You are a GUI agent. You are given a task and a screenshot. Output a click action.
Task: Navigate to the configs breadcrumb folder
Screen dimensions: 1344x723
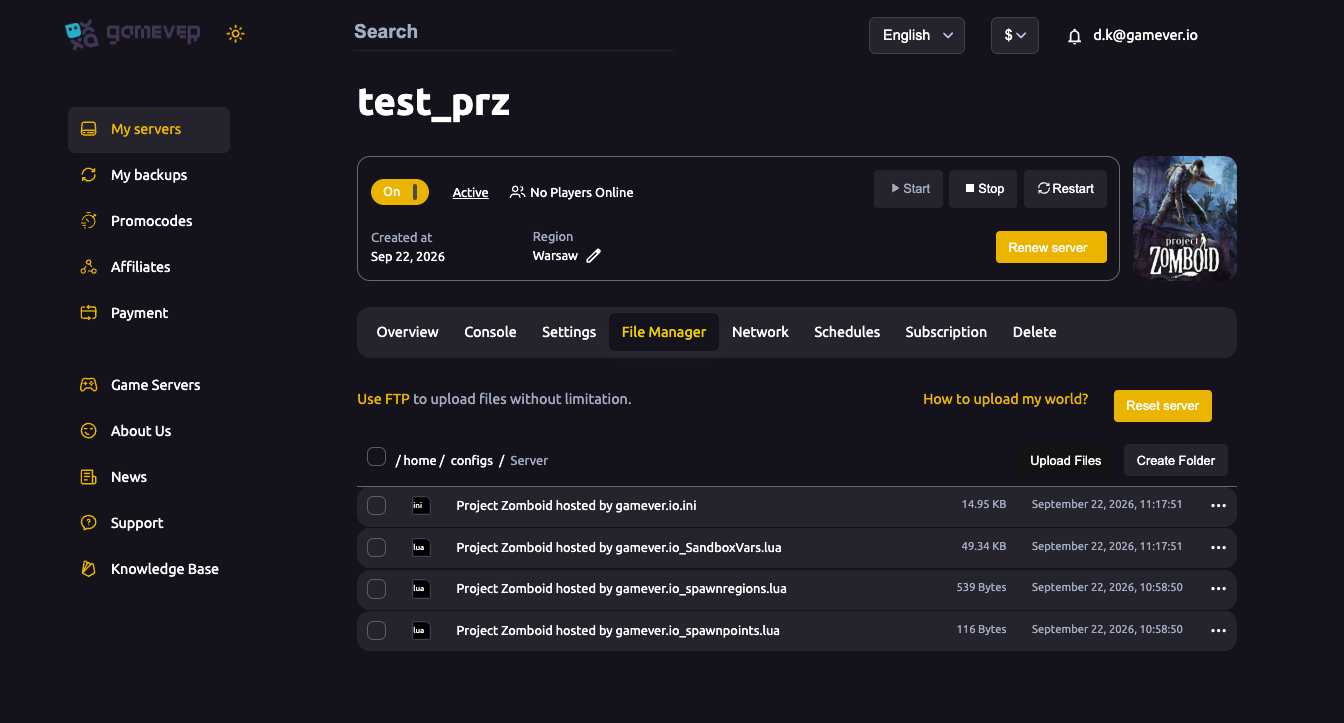point(472,461)
